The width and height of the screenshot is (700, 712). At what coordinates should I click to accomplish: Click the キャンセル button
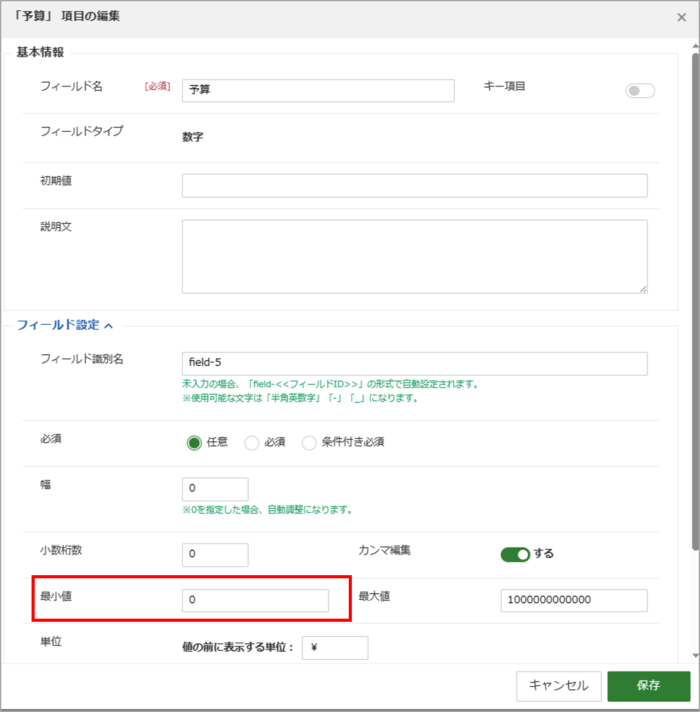tap(559, 686)
